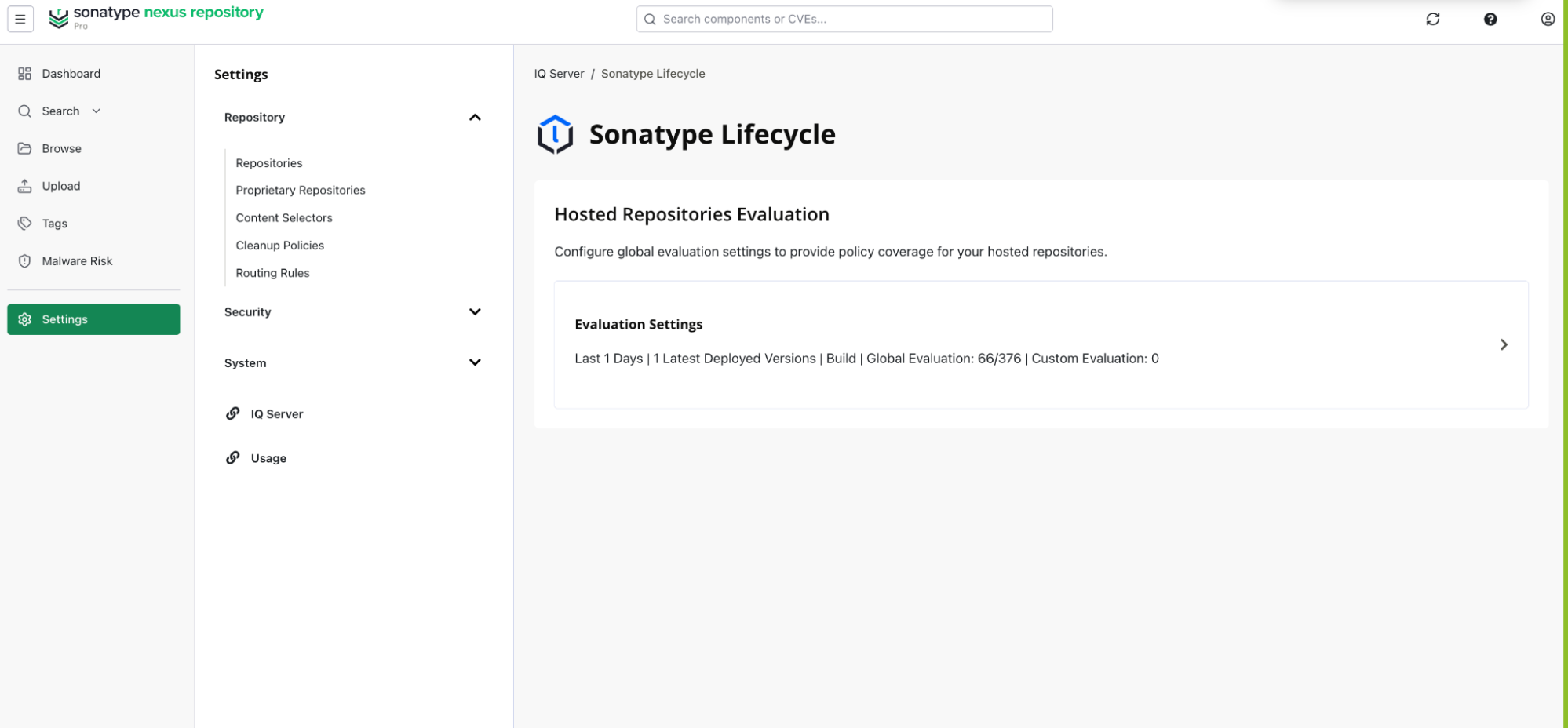Expand the Search submenu chevron
This screenshot has height=728, width=1568.
click(x=97, y=111)
